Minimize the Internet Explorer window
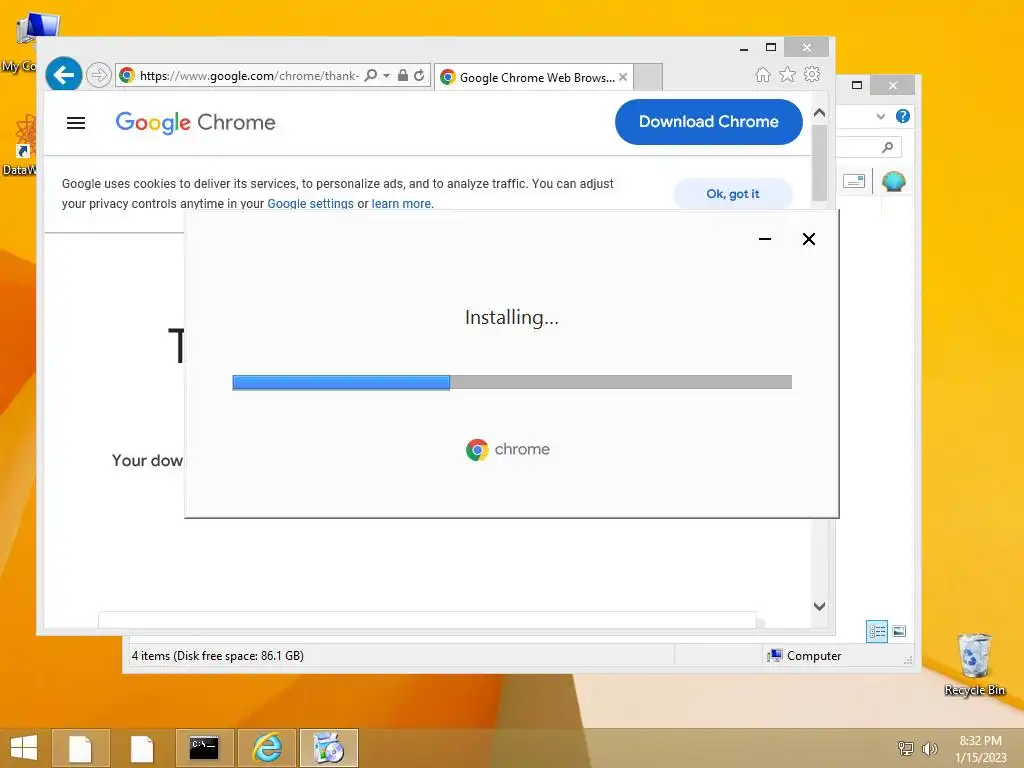The width and height of the screenshot is (1024, 768). tap(744, 48)
